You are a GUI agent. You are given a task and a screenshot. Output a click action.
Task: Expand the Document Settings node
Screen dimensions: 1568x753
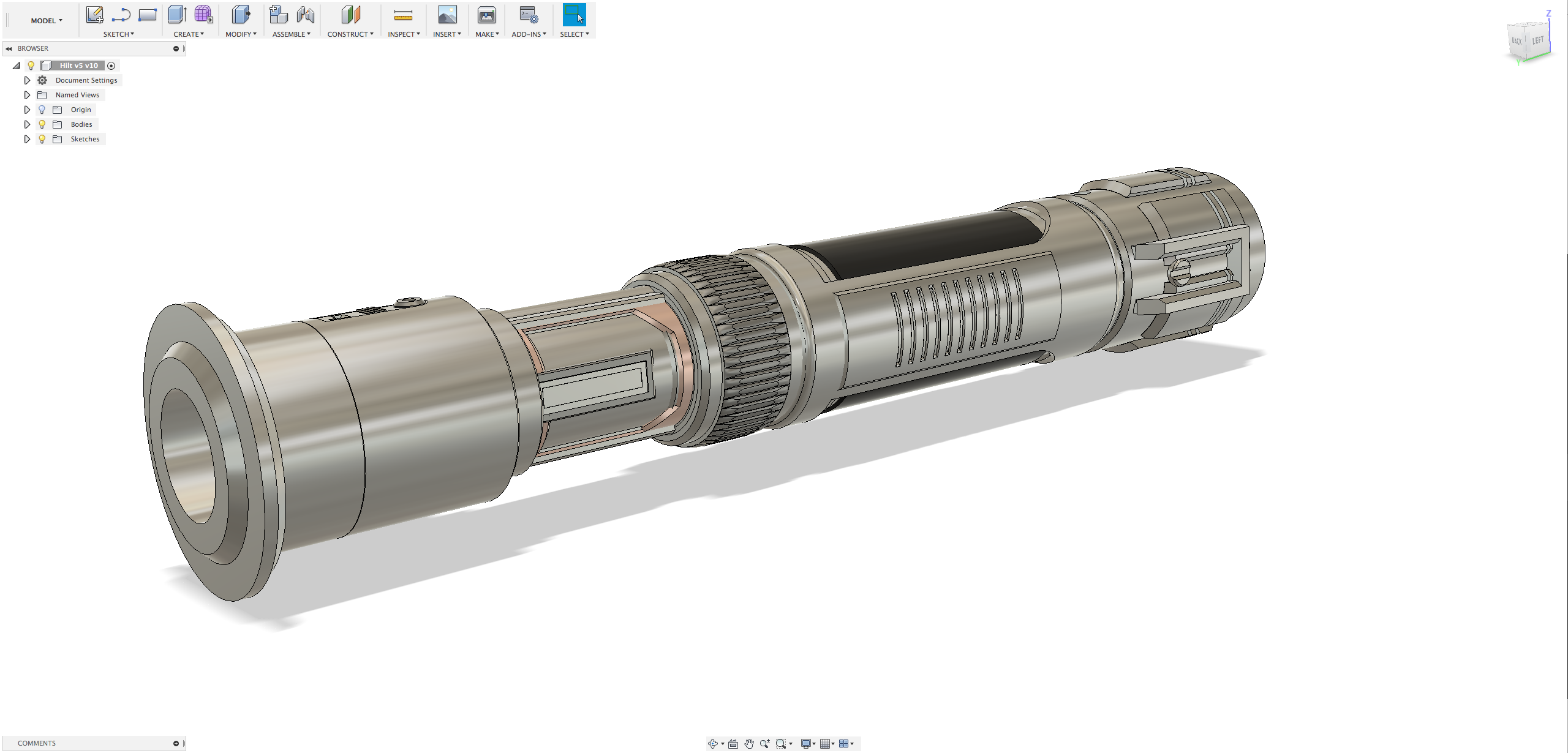coord(27,80)
